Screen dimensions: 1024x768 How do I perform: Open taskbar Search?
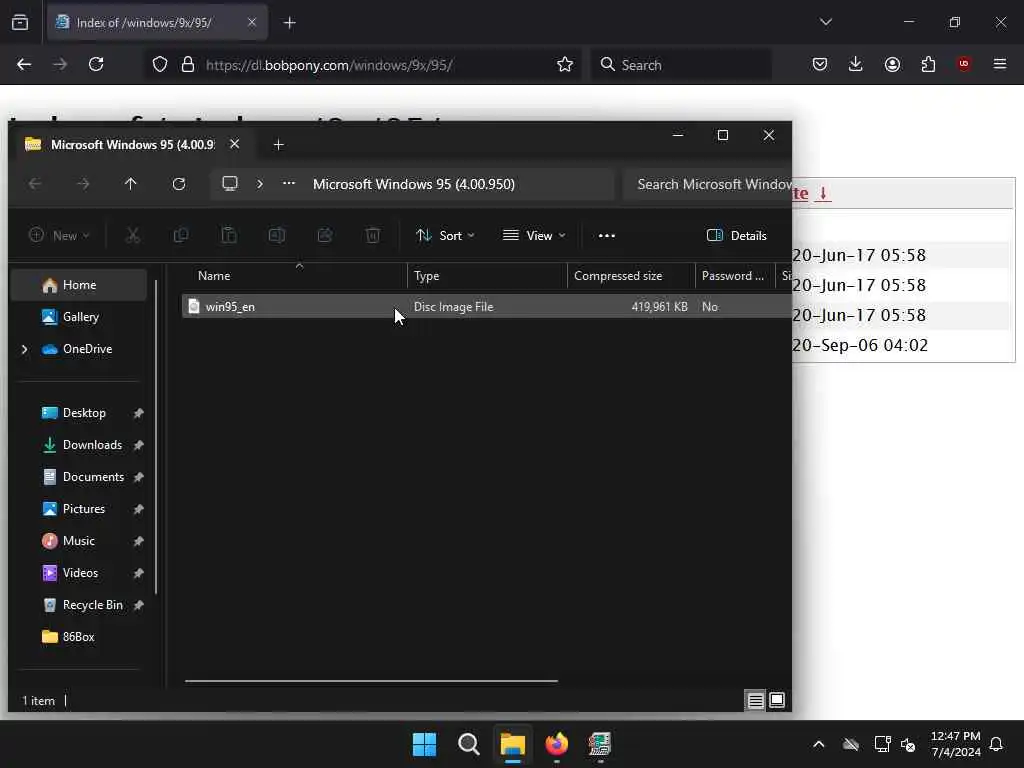point(469,744)
